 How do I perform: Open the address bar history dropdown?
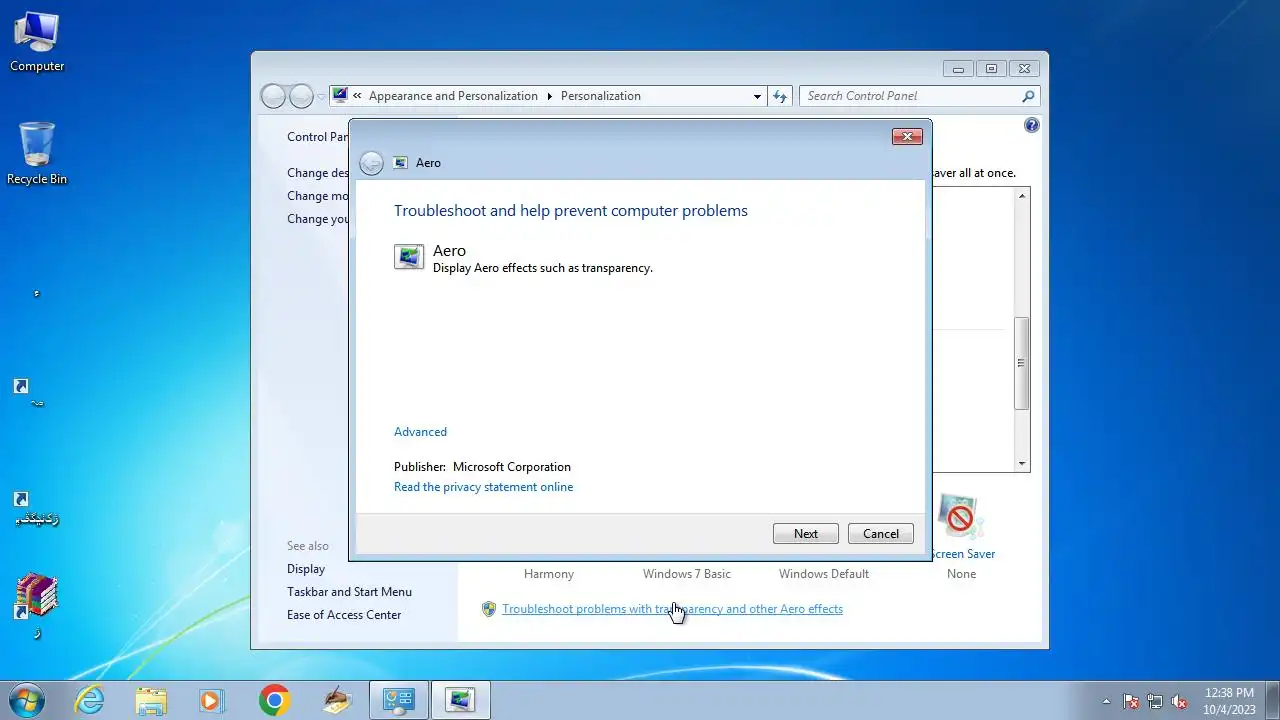coord(757,96)
